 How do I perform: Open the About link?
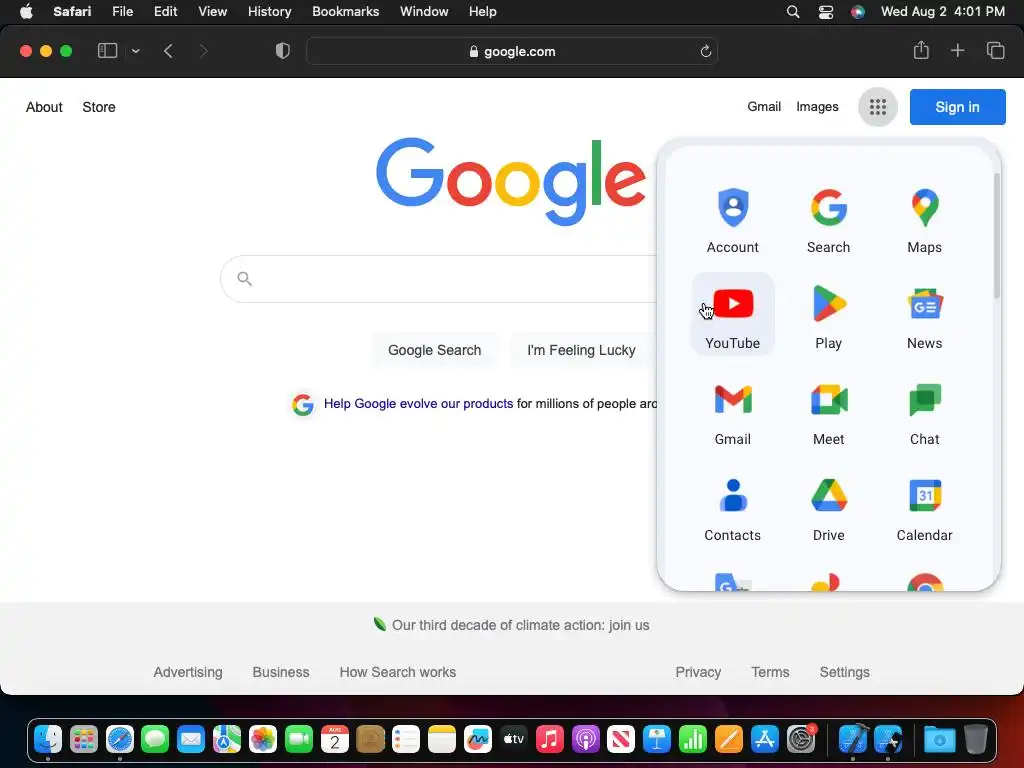point(44,107)
